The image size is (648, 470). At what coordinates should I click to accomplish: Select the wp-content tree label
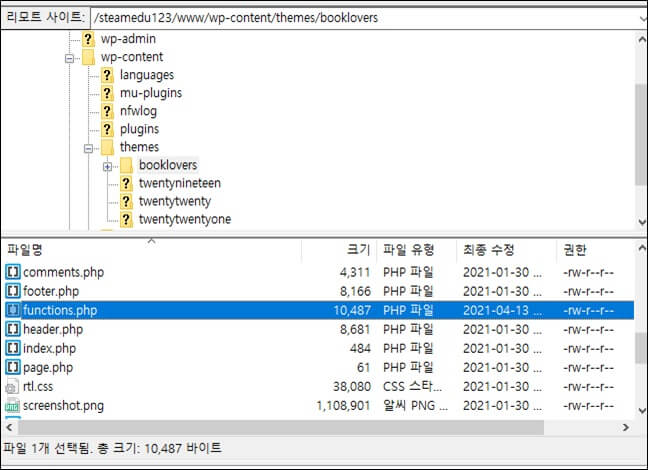pyautogui.click(x=132, y=57)
